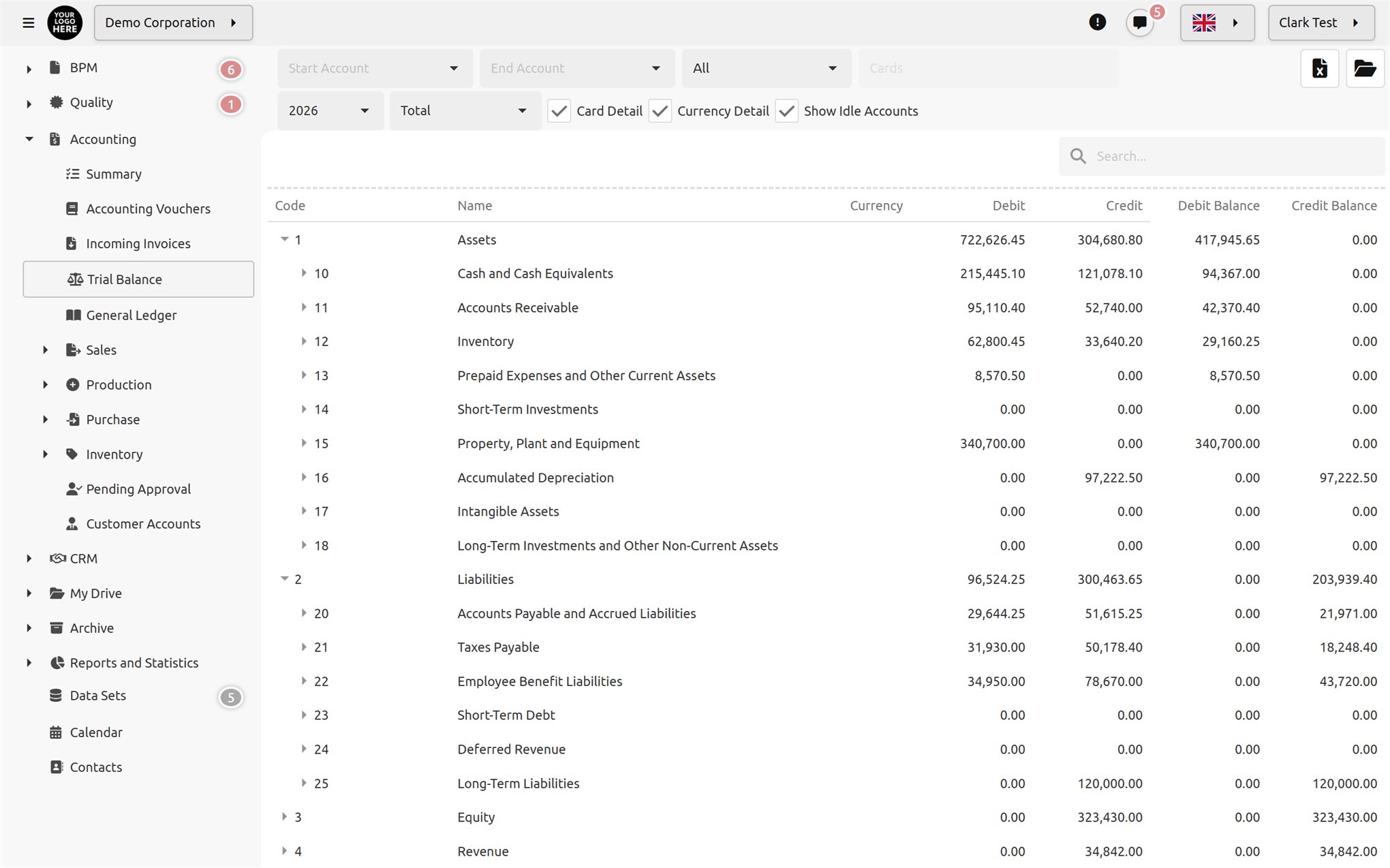Collapse the Assets row 1 arrow
Viewport: 1390px width, 868px height.
coord(285,239)
